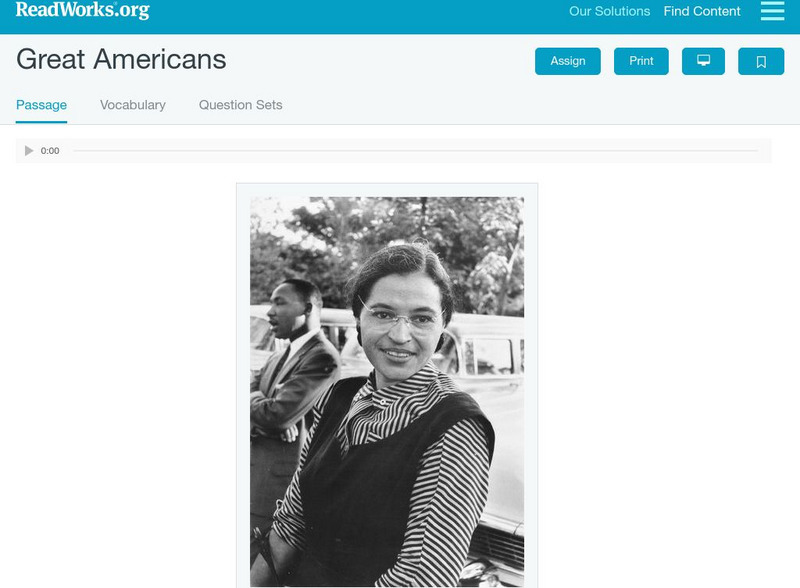Viewport: 800px width, 588px height.
Task: Open projector view with the monitor icon
Action: (703, 61)
